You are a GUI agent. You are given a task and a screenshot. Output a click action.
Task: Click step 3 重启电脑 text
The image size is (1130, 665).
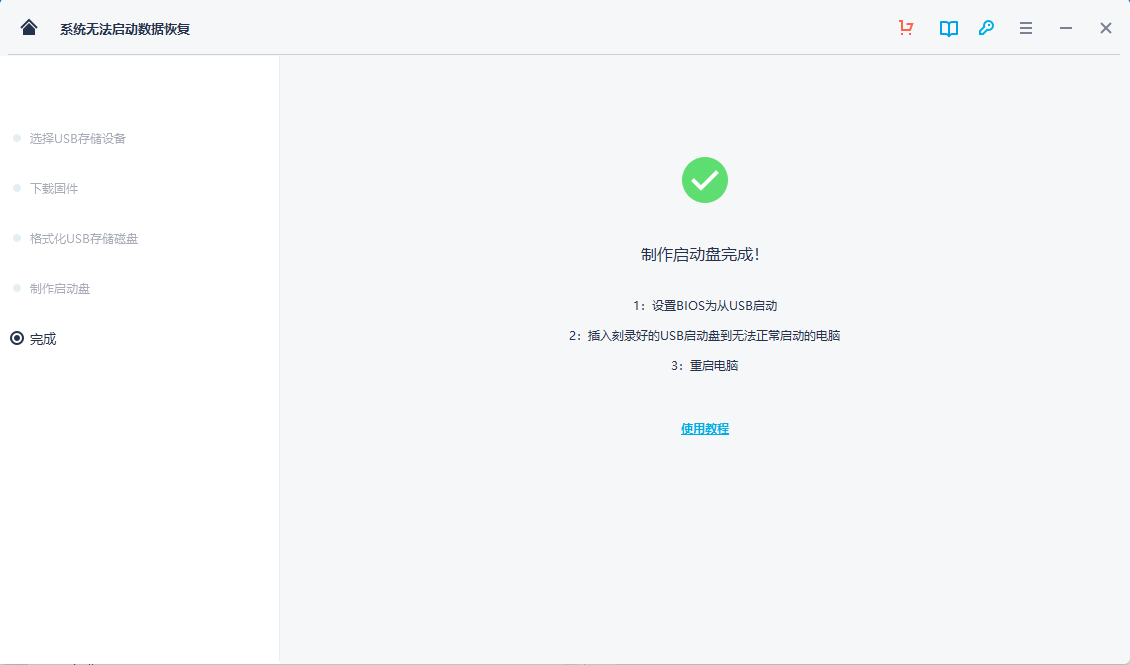(x=705, y=366)
